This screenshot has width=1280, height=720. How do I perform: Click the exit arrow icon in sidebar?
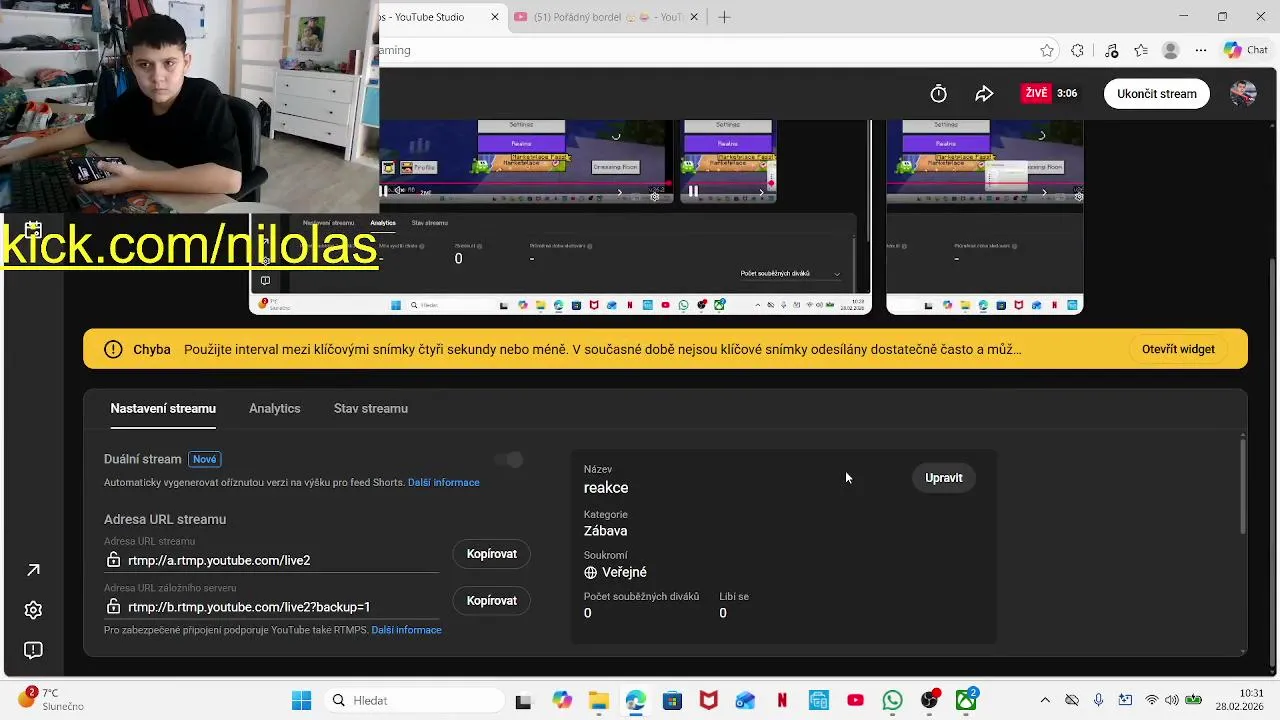point(33,570)
